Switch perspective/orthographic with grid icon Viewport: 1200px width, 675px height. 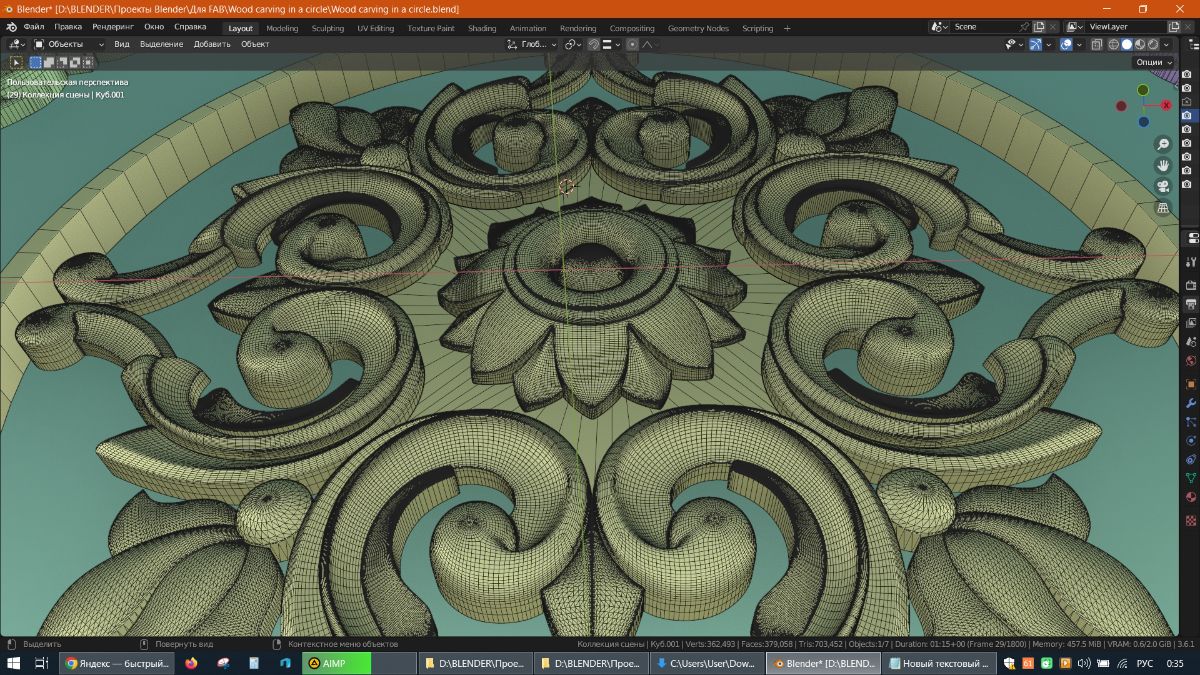[x=1163, y=208]
